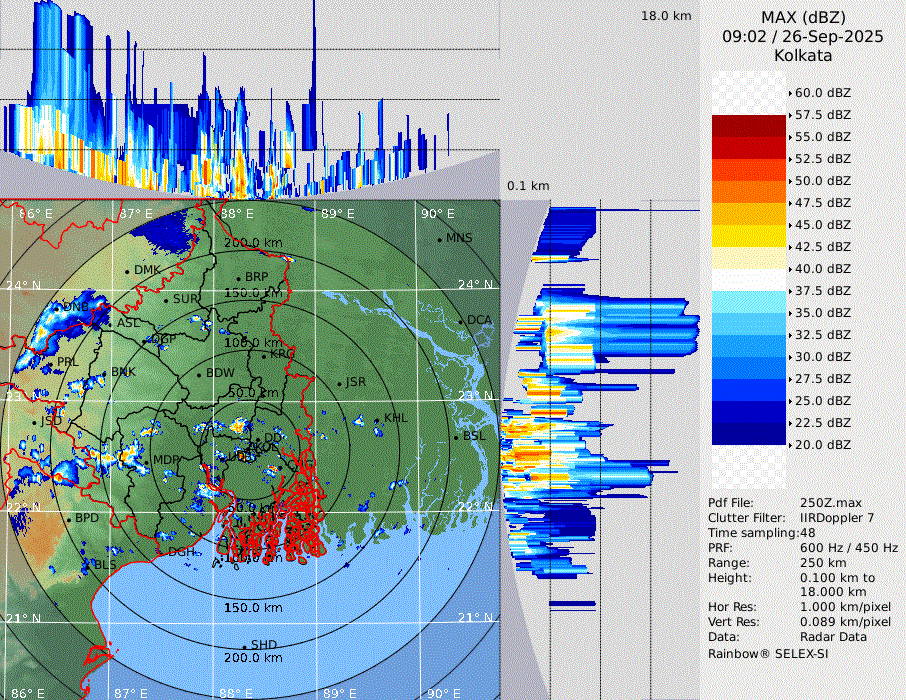The image size is (906, 700).
Task: Click the DMK station marker
Action: [128, 271]
